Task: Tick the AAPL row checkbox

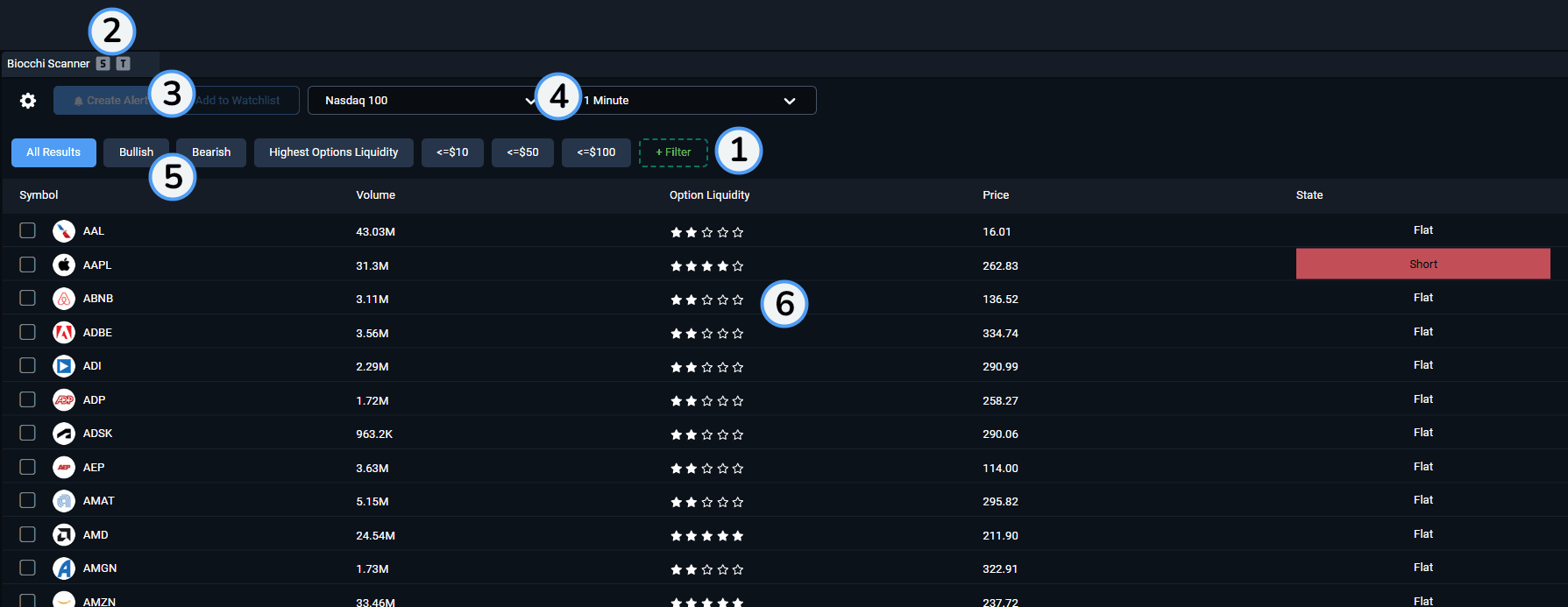Action: click(28, 265)
